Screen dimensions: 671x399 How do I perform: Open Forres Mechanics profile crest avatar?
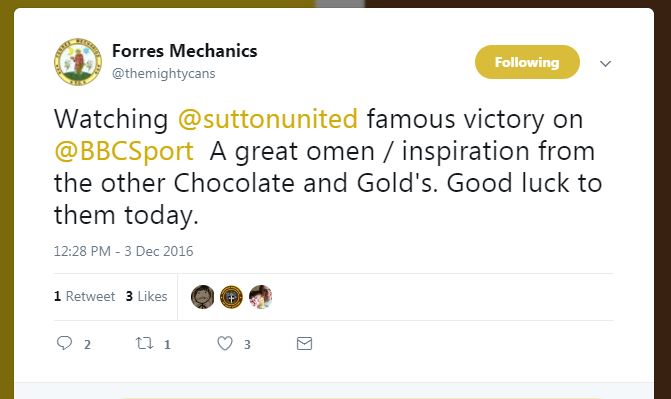click(x=78, y=62)
